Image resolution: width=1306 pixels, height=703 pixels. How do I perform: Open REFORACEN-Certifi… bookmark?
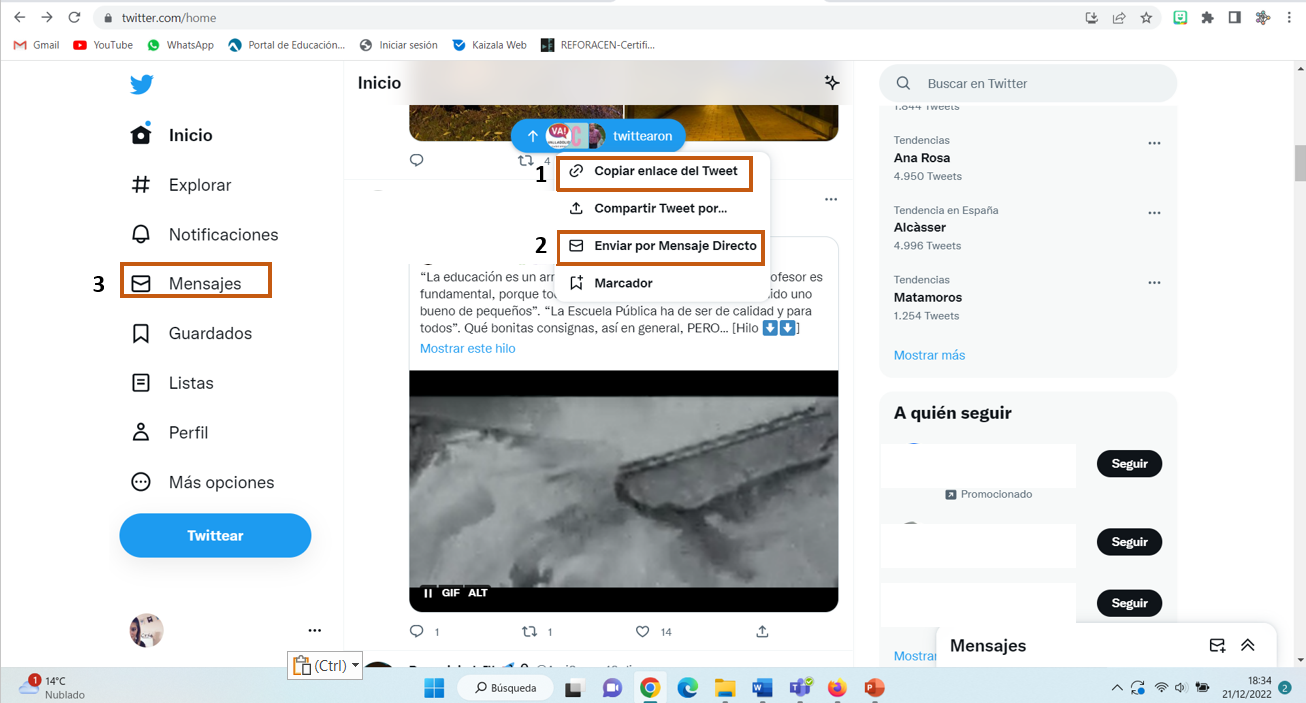598,45
